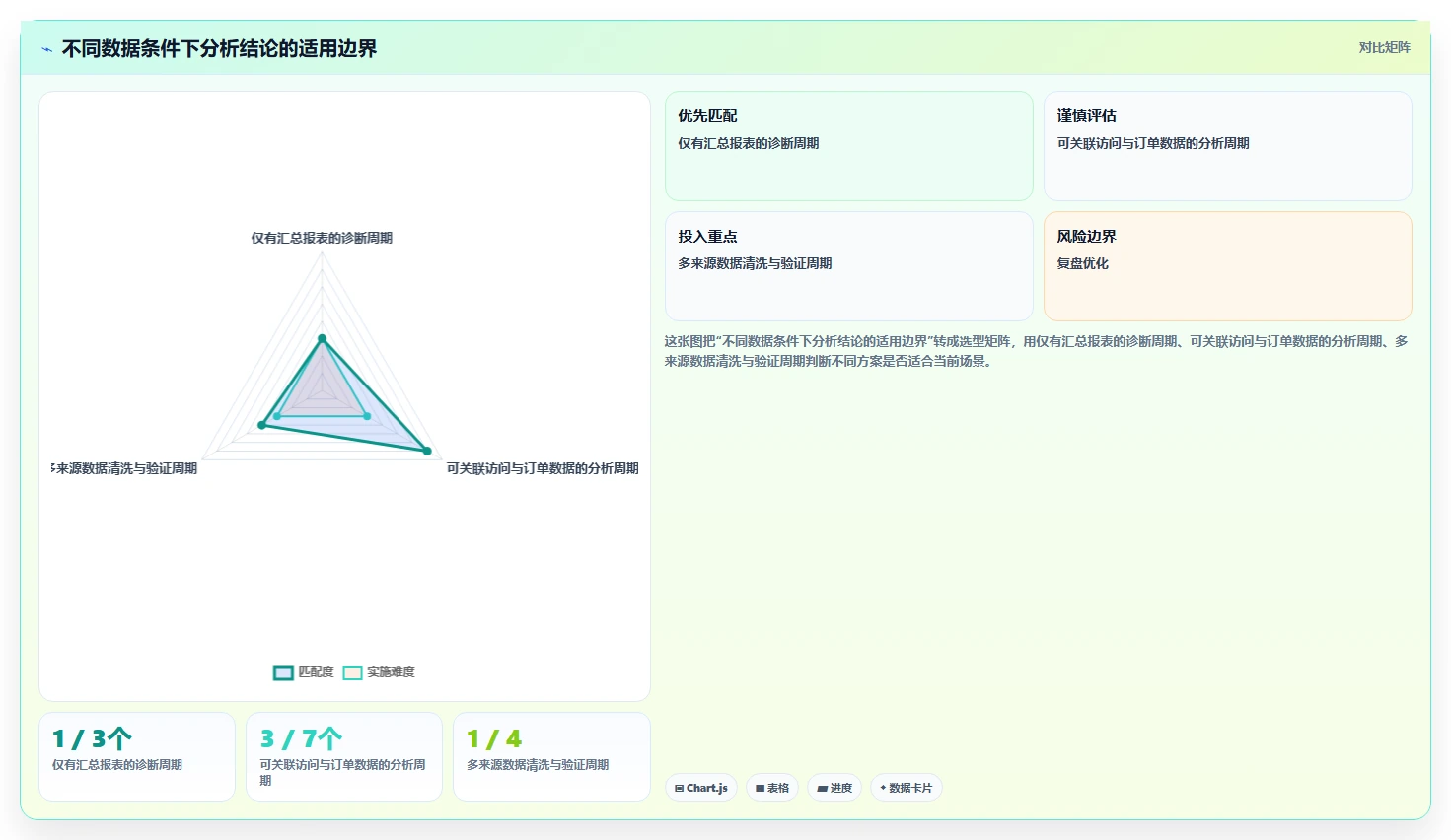The width and height of the screenshot is (1451, 840).
Task: Click 多来源数据清洗与验证周期 in 投入重点 card
Action: pos(755,263)
